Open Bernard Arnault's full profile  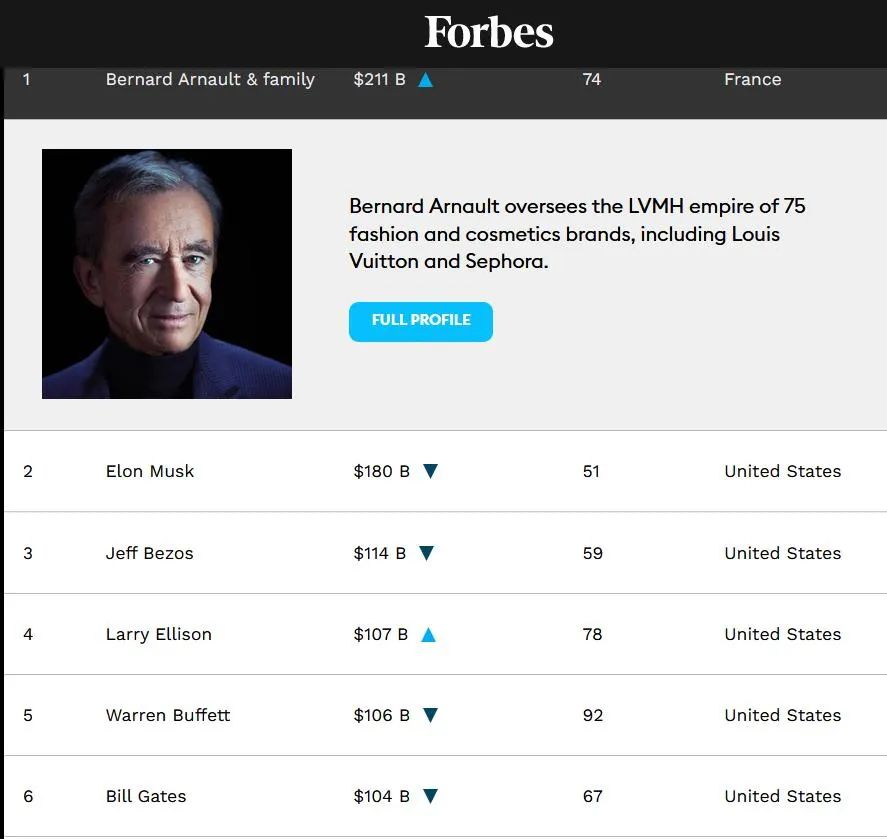click(x=420, y=321)
